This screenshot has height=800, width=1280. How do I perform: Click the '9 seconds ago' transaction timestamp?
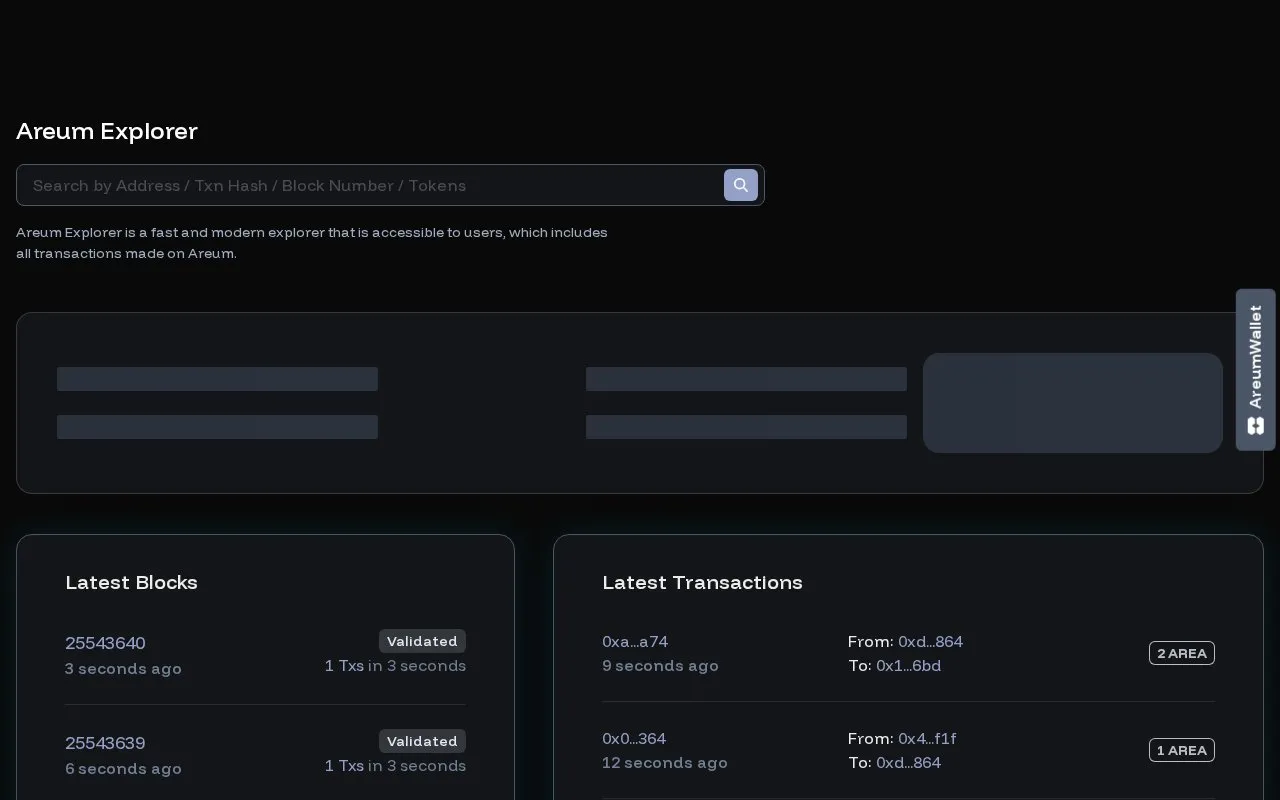pos(660,666)
